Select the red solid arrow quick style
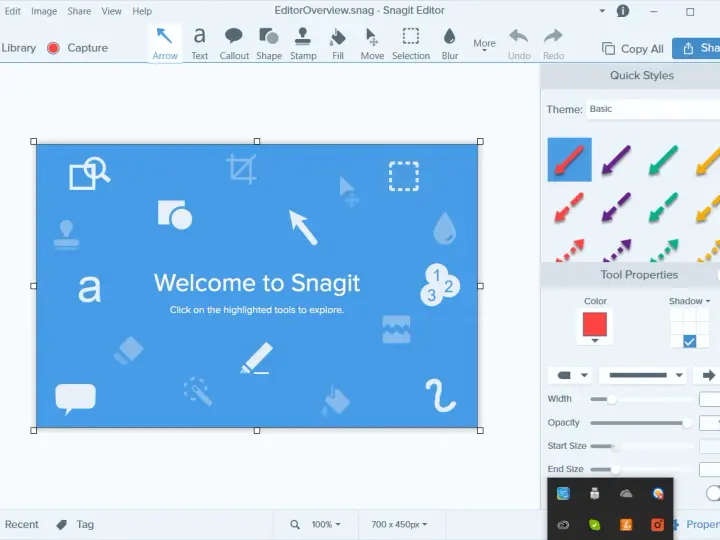This screenshot has width=720, height=540. click(x=569, y=160)
